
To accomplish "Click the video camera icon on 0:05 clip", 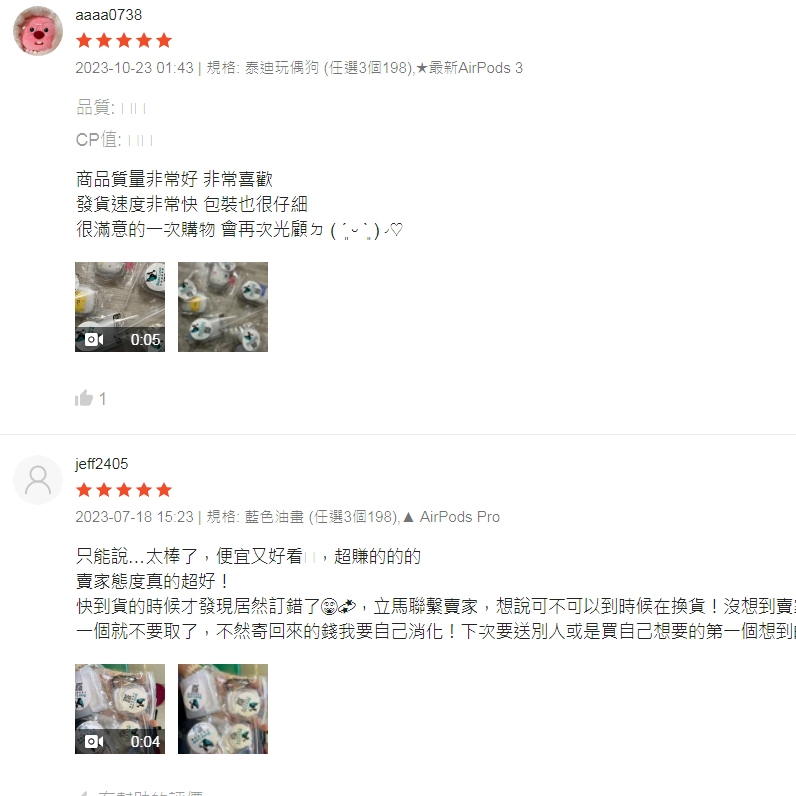I will pos(94,340).
